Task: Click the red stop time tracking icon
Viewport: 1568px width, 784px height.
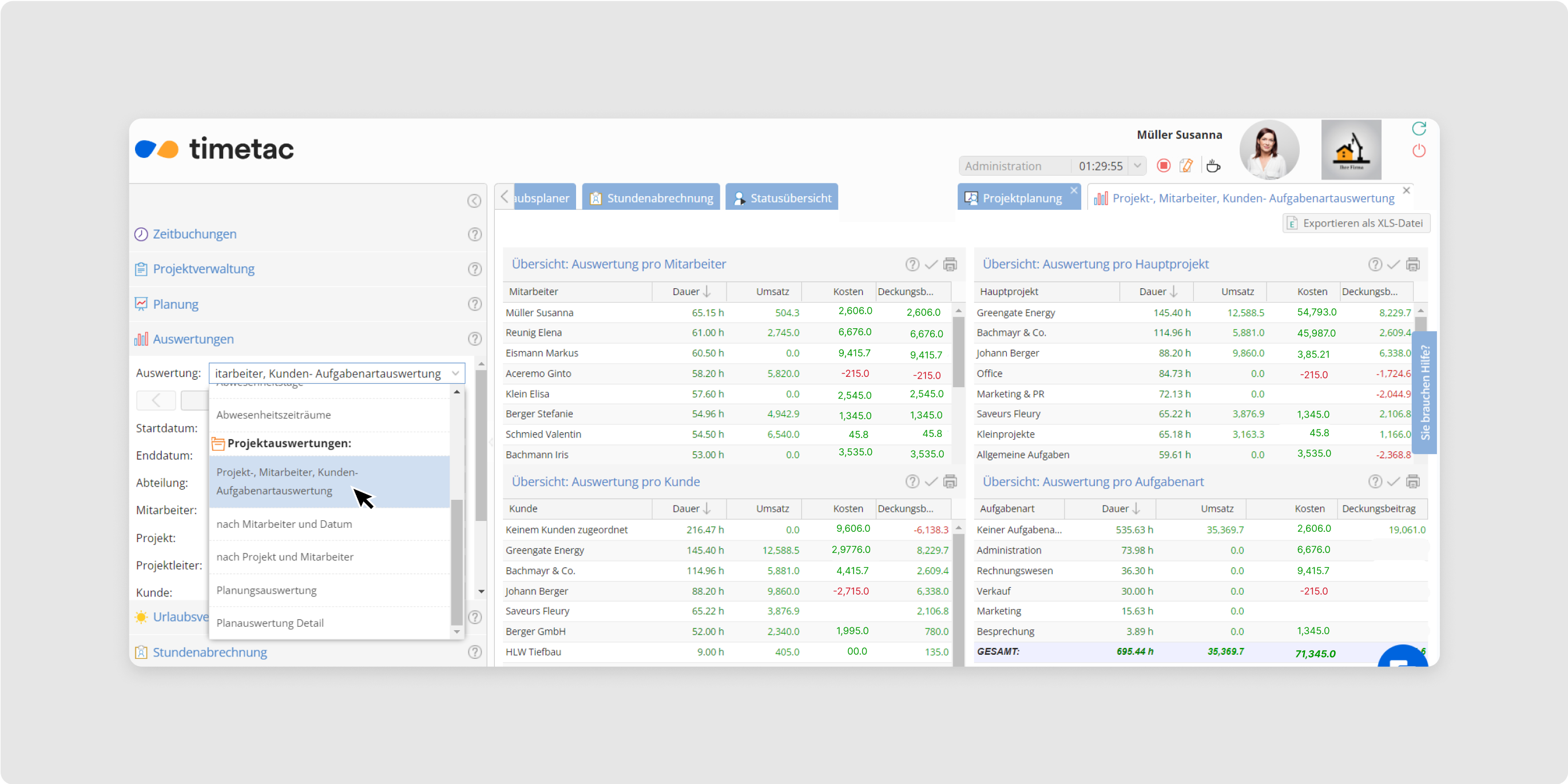Action: (x=1163, y=166)
